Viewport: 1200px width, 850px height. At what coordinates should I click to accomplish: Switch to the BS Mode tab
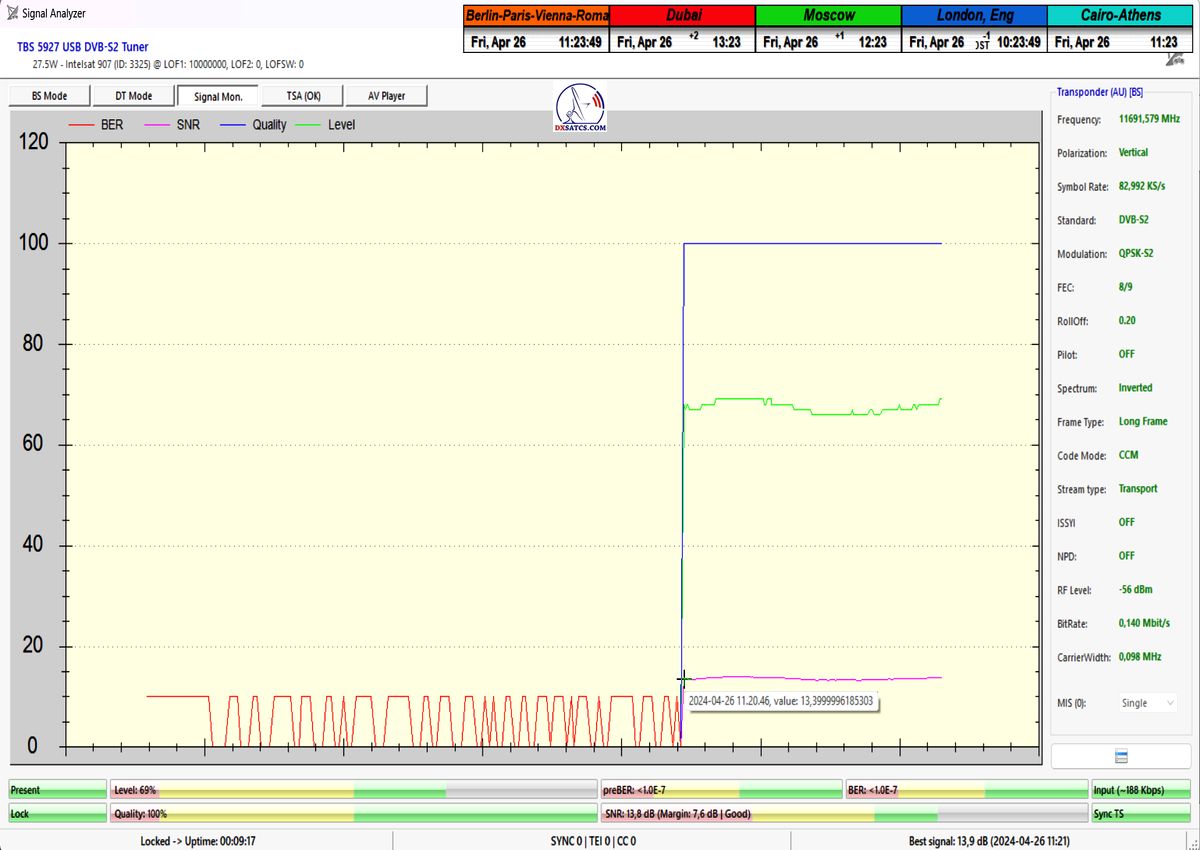point(49,96)
